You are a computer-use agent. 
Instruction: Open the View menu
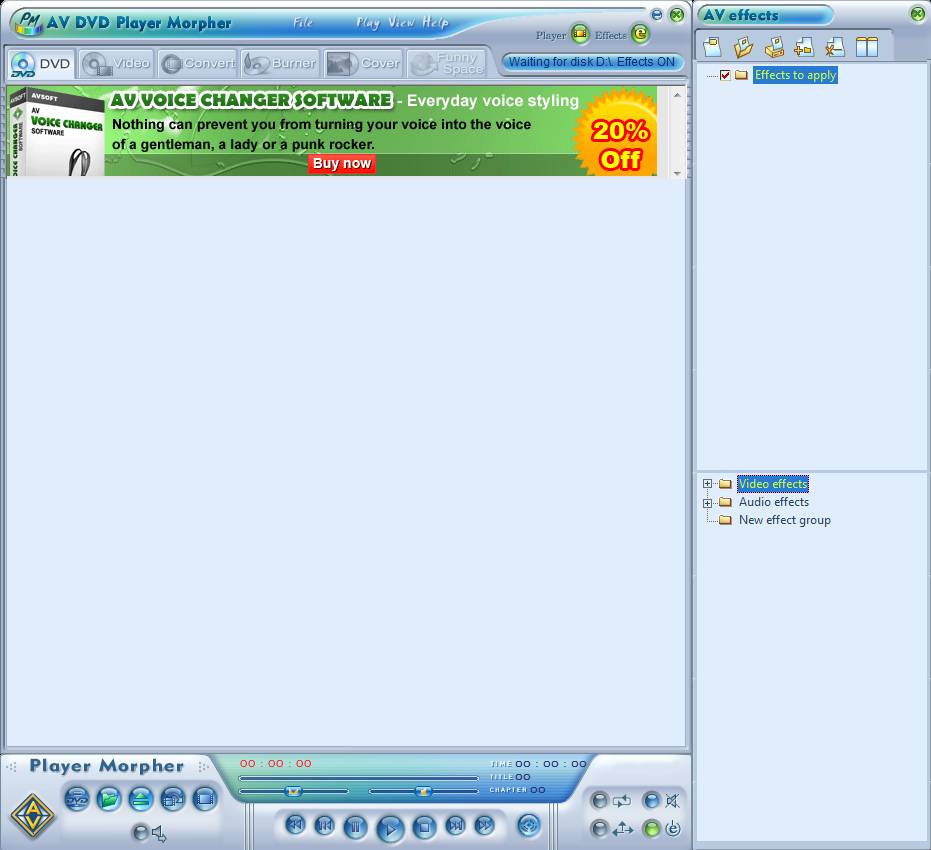[401, 23]
